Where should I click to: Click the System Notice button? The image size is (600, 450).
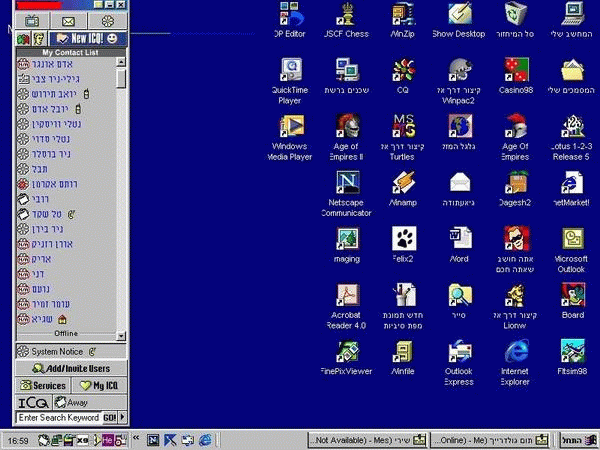pos(71,351)
